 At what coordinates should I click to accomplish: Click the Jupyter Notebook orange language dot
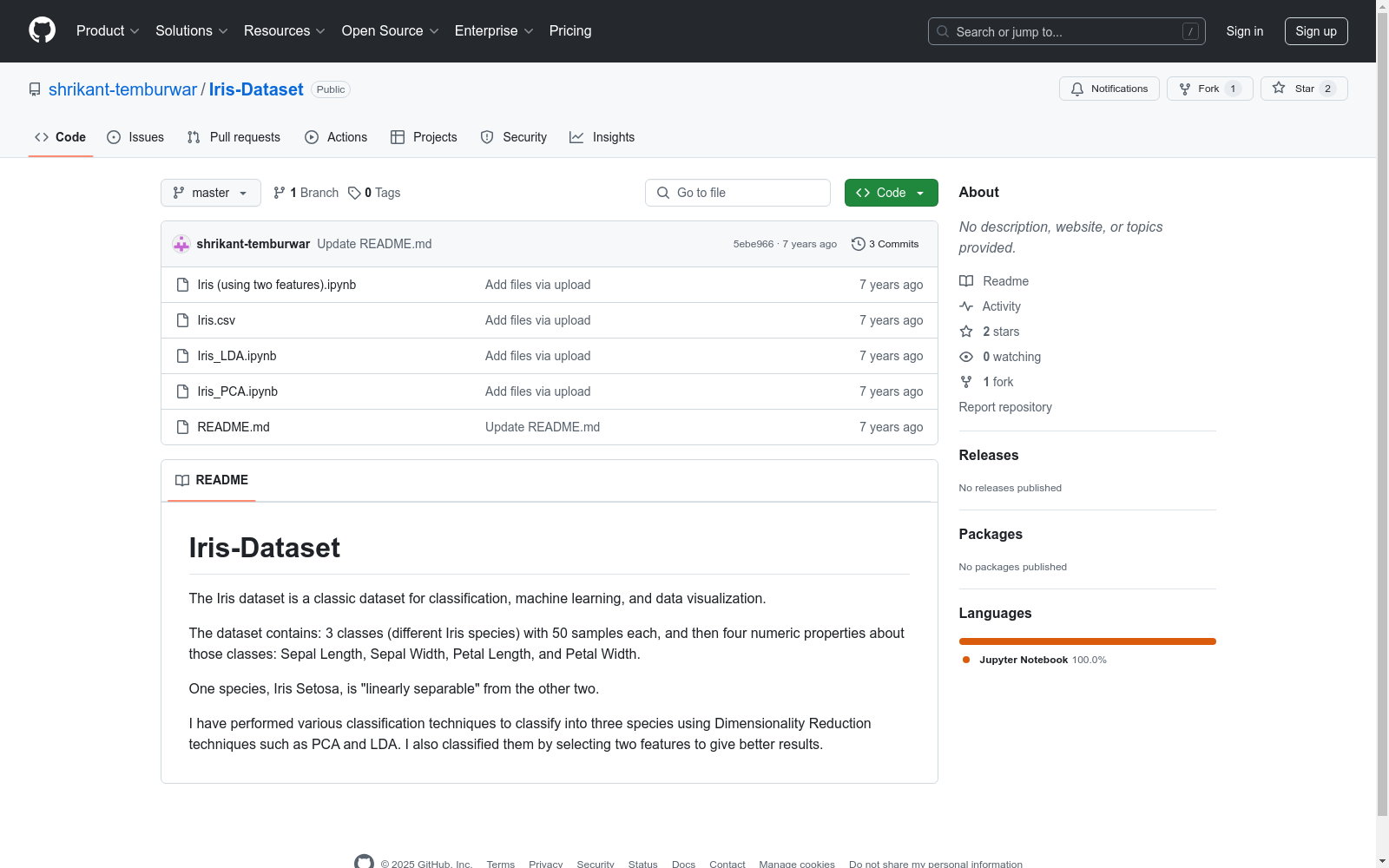coord(966,660)
